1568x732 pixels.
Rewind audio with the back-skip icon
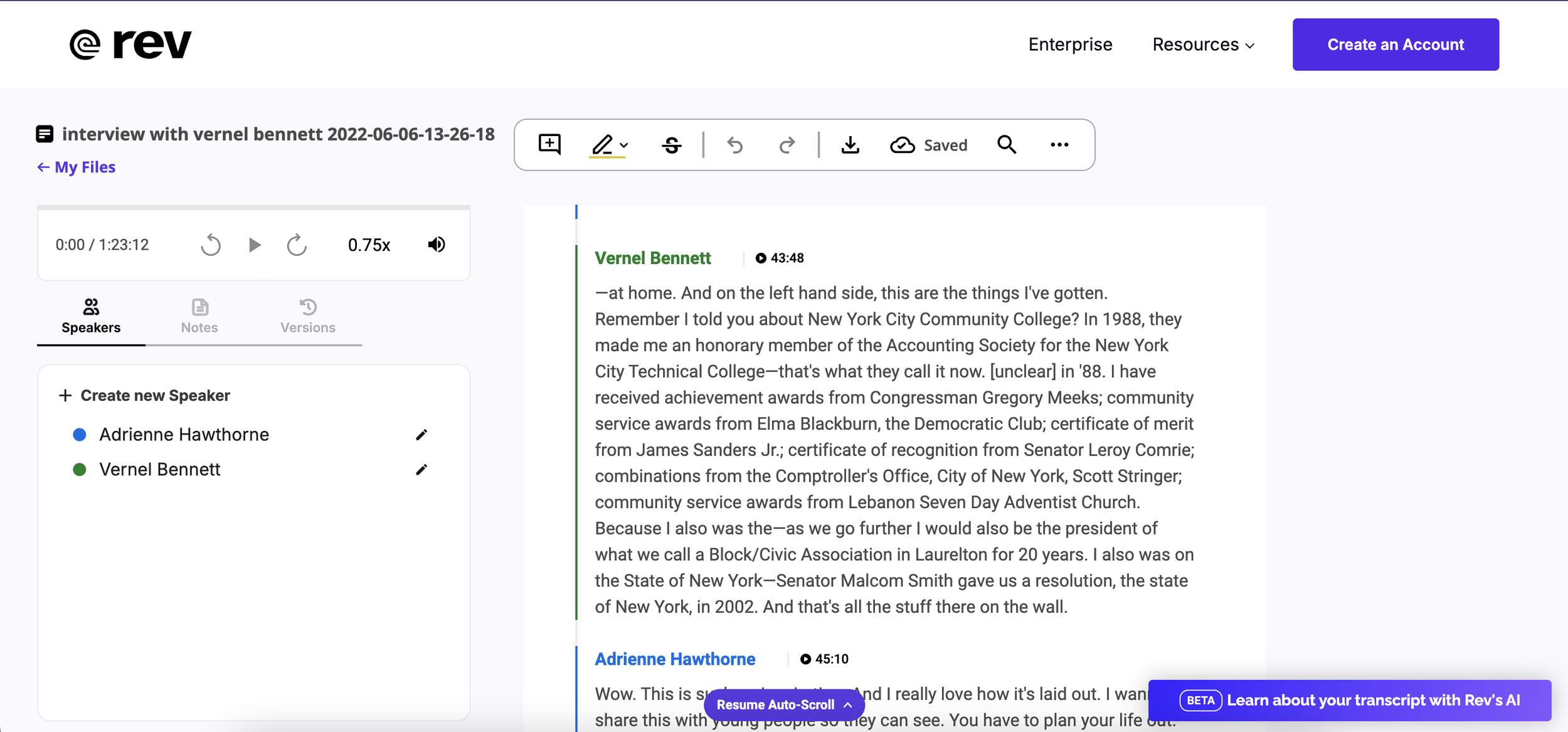tap(211, 245)
